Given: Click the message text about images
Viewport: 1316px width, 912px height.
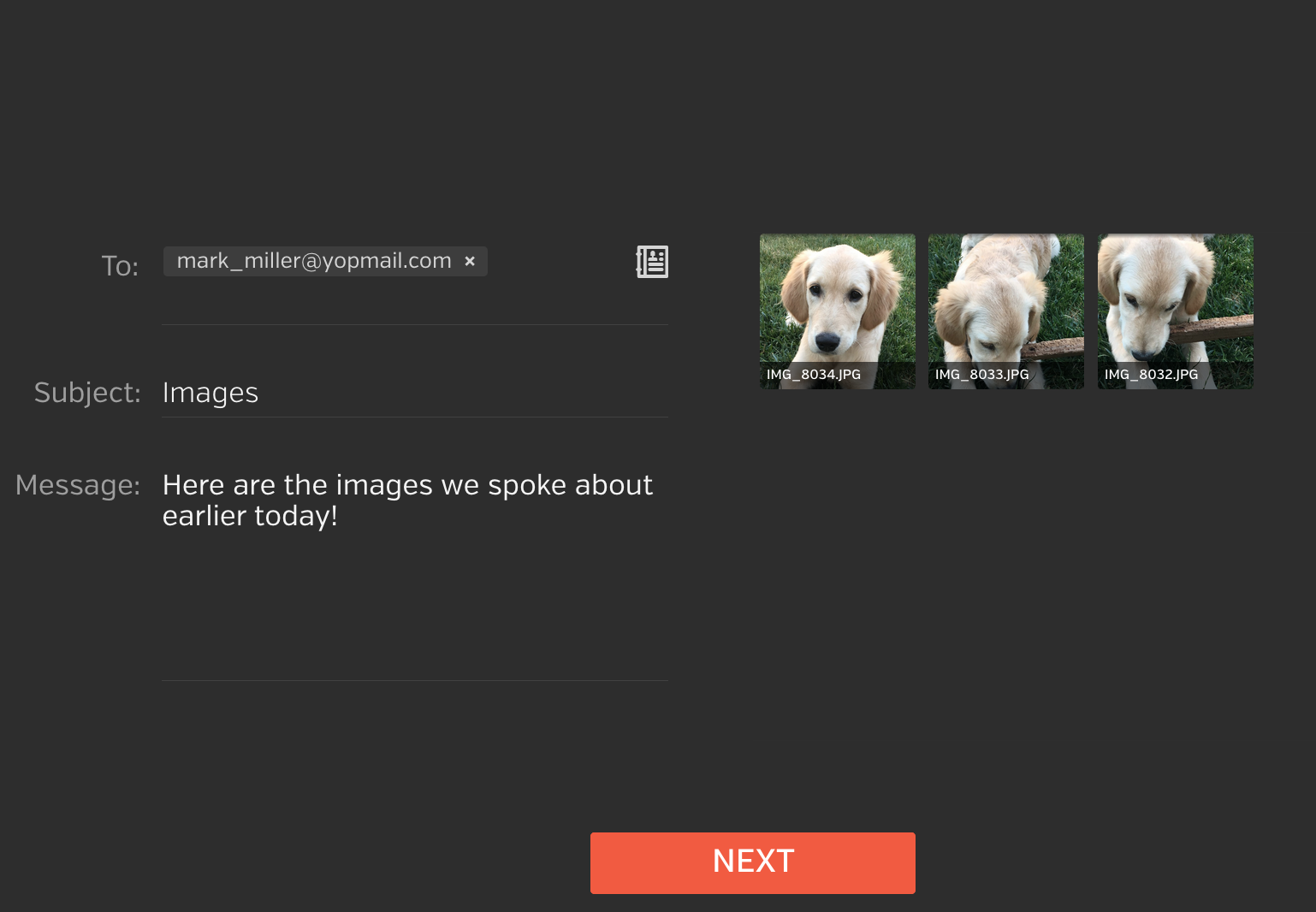Looking at the screenshot, I should pos(407,500).
